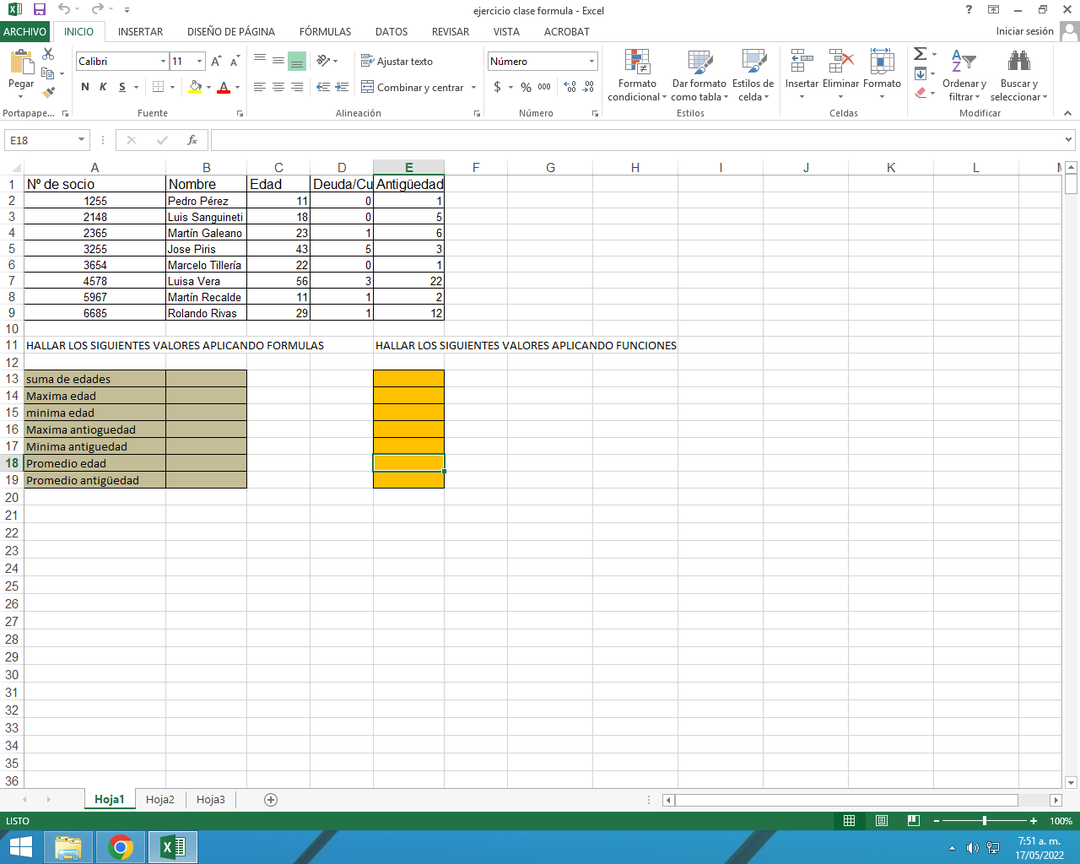Image resolution: width=1080 pixels, height=864 pixels.
Task: Click the Cut scissors icon
Action: [x=48, y=55]
